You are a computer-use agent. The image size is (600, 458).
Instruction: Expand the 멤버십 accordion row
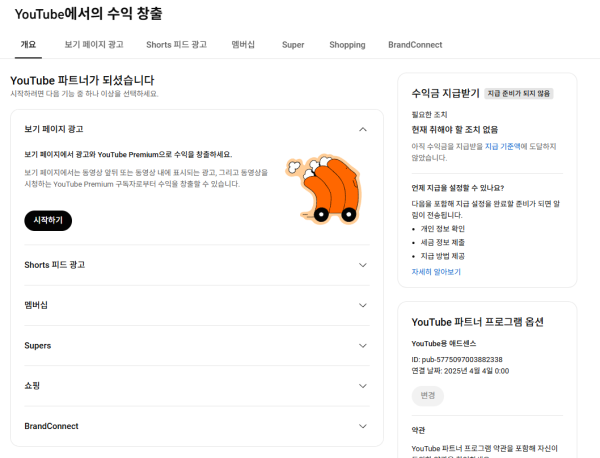[x=362, y=305]
